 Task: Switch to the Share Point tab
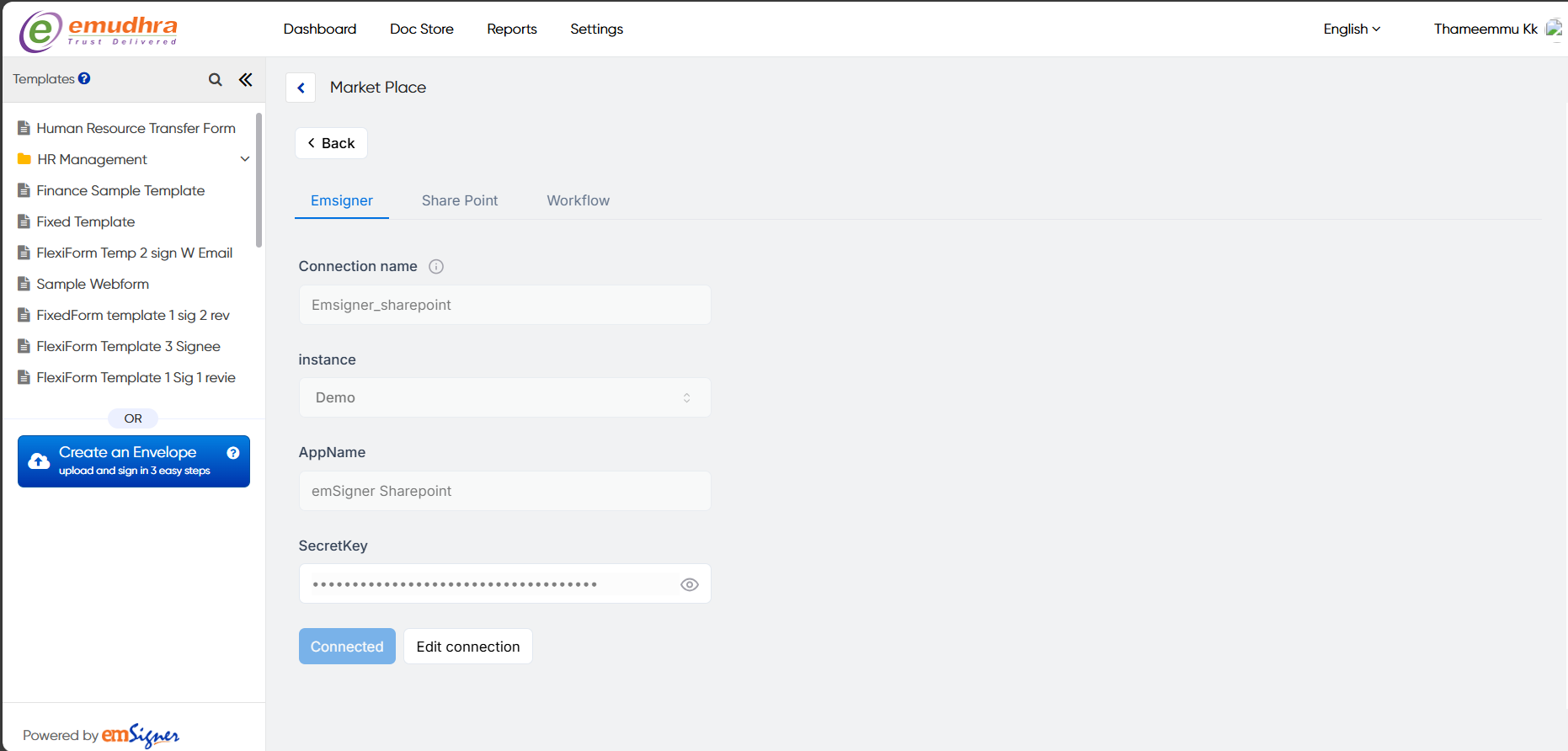(460, 200)
